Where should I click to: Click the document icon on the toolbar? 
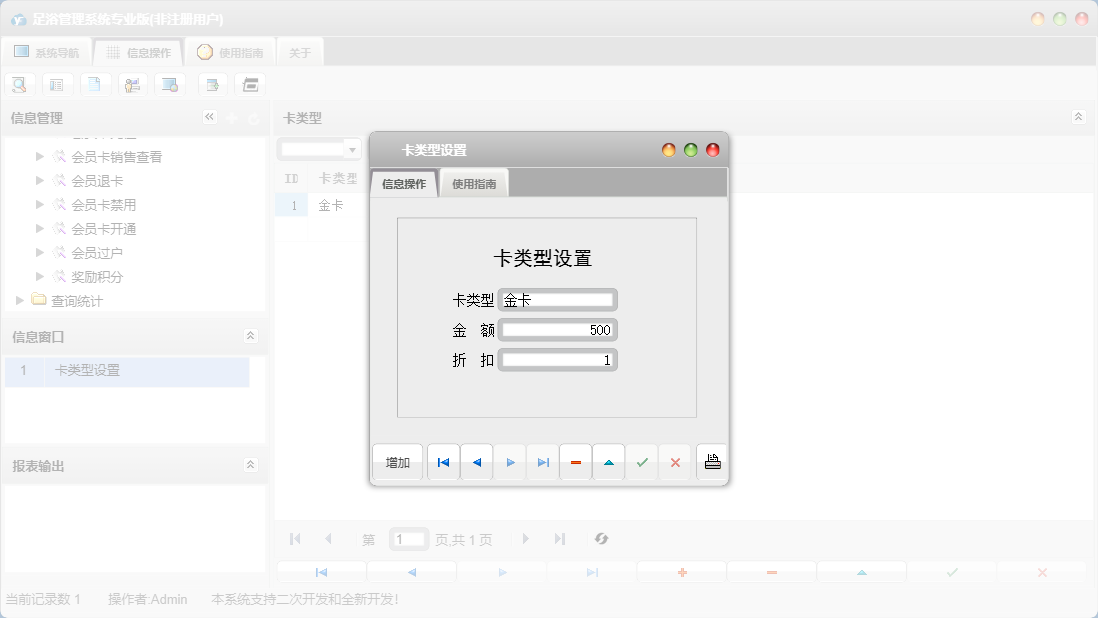[x=95, y=84]
